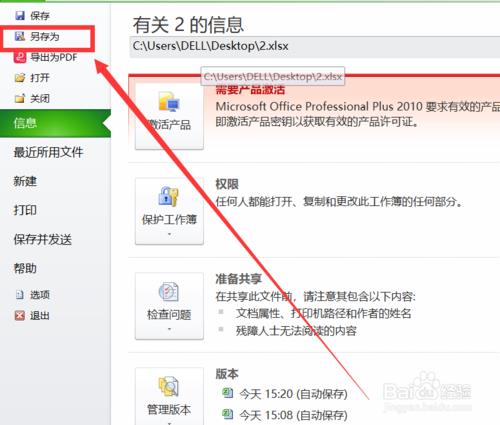This screenshot has width=500, height=425.
Task: Open the Recent (最近所用文件) tab
Action: pyautogui.click(x=48, y=152)
